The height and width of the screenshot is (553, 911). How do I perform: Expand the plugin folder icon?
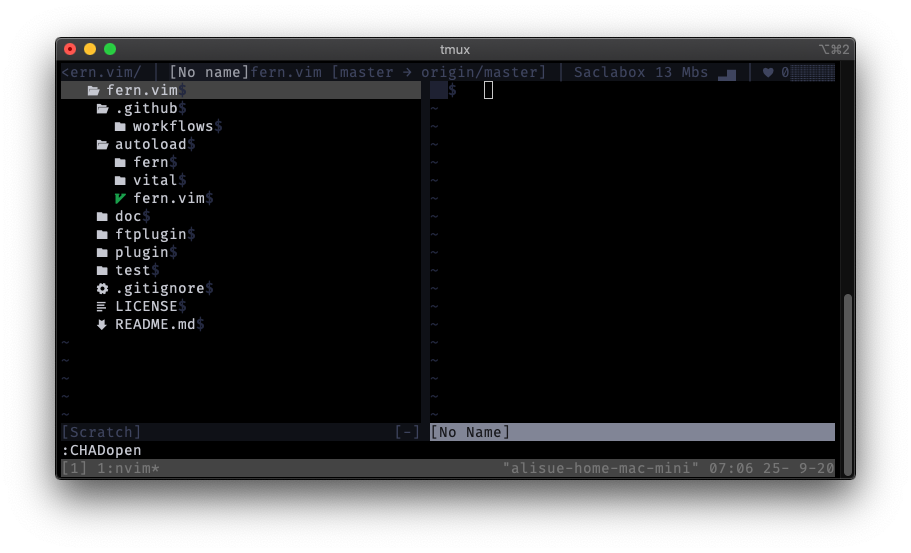pyautogui.click(x=102, y=253)
